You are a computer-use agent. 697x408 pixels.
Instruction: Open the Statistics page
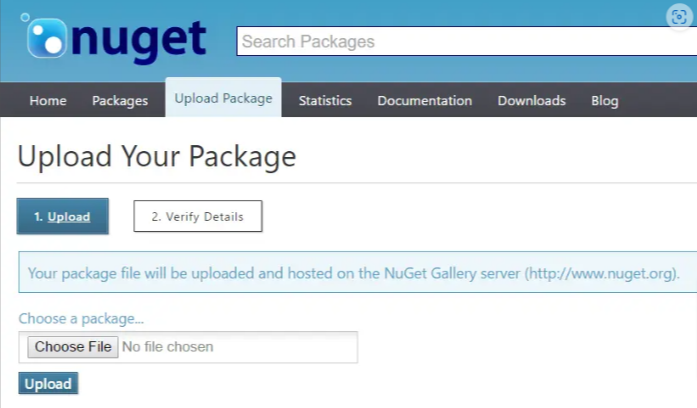click(x=325, y=101)
